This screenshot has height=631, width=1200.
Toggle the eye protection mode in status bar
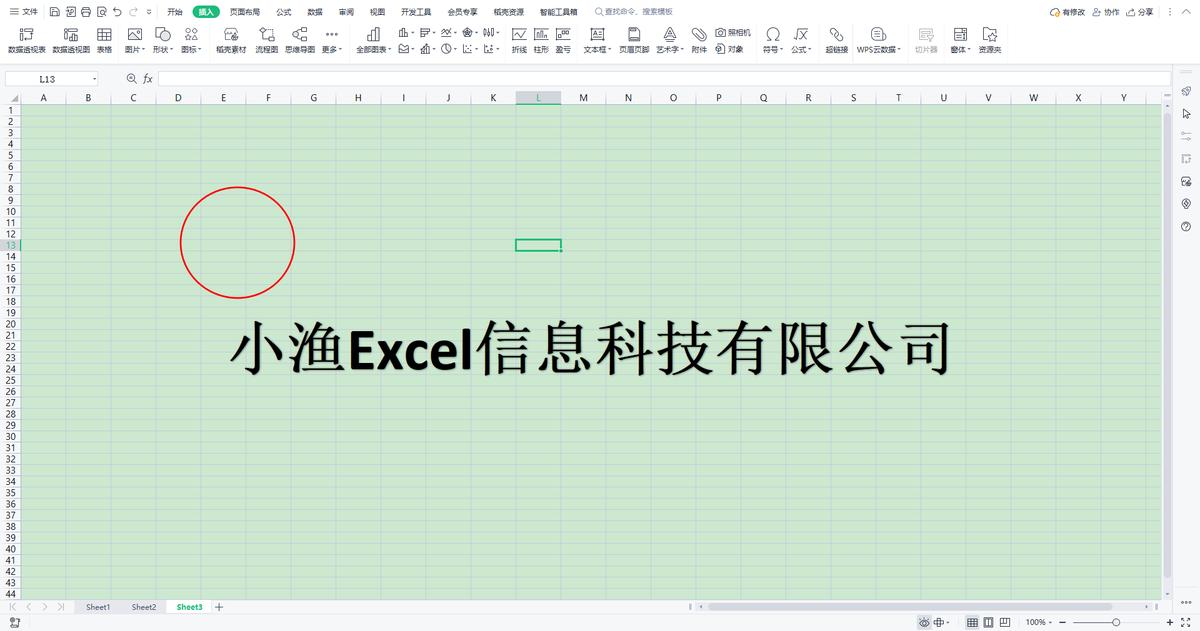(925, 621)
